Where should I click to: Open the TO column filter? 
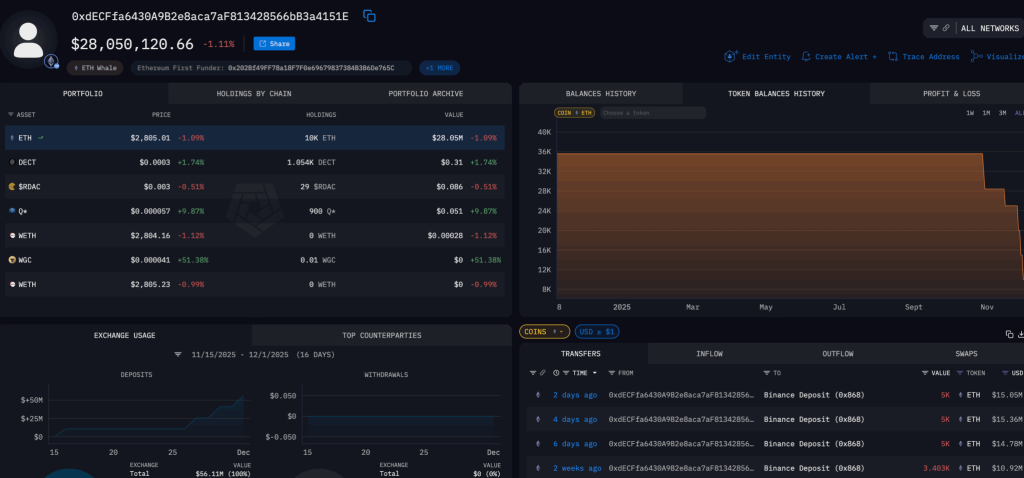click(x=767, y=373)
